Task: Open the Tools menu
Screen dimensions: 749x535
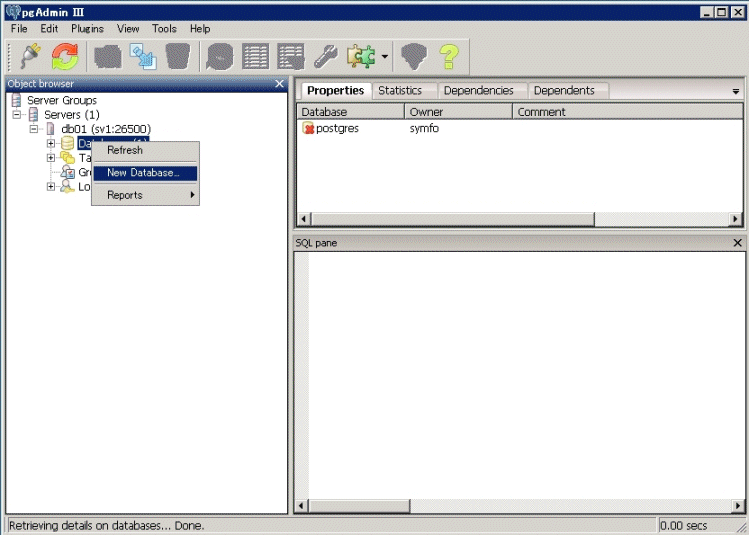Action: tap(164, 29)
